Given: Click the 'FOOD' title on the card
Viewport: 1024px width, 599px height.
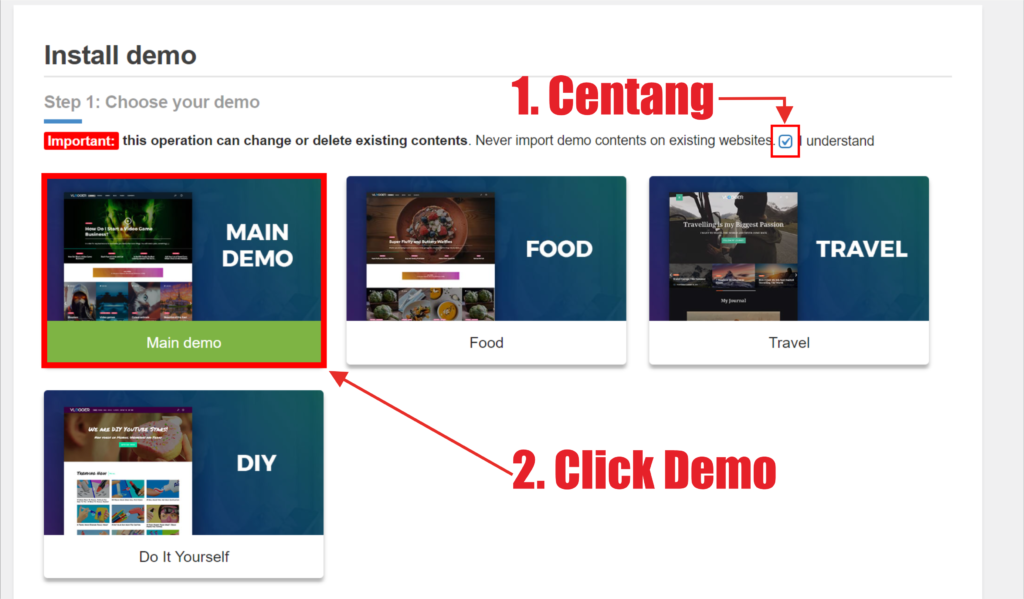Looking at the screenshot, I should 559,249.
